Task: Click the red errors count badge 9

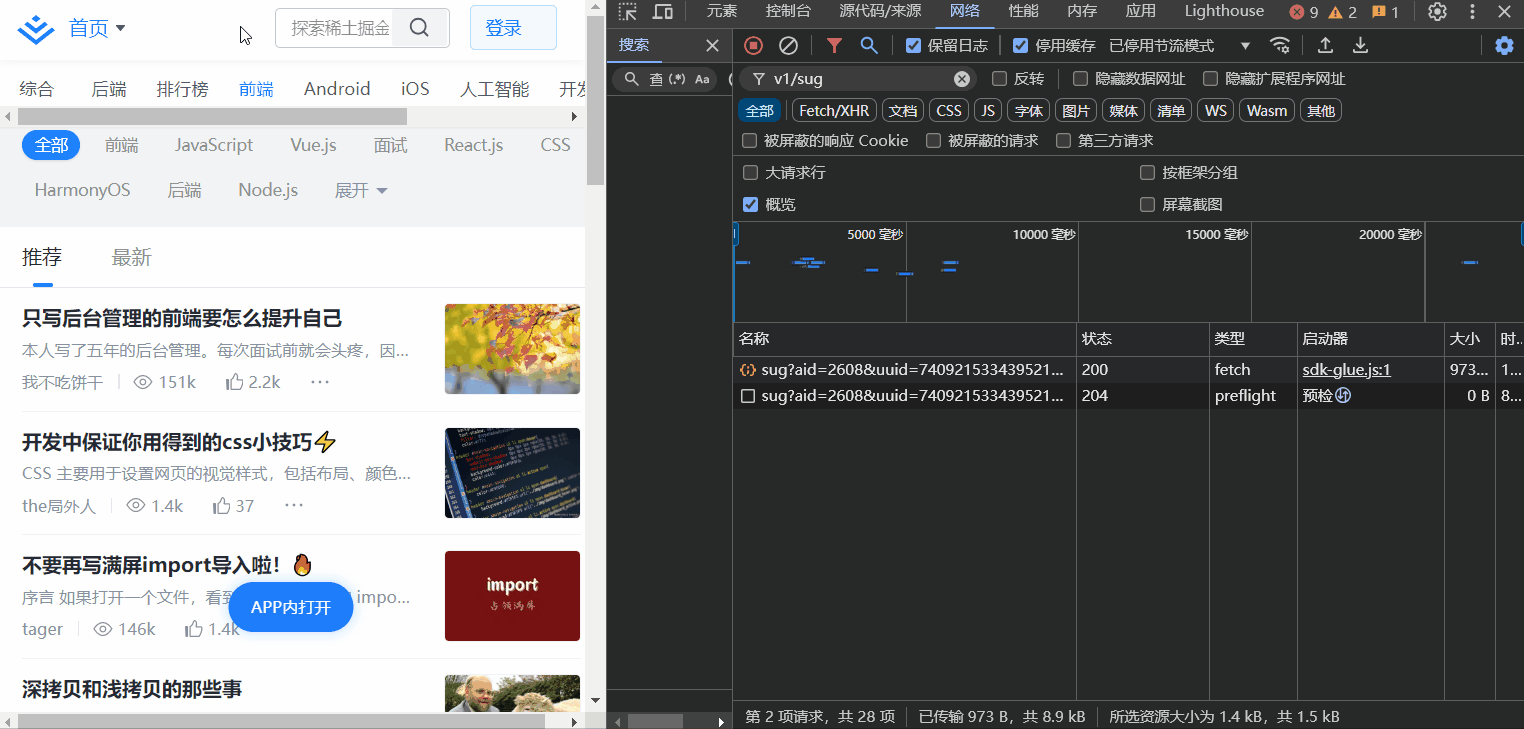Action: click(x=1304, y=12)
